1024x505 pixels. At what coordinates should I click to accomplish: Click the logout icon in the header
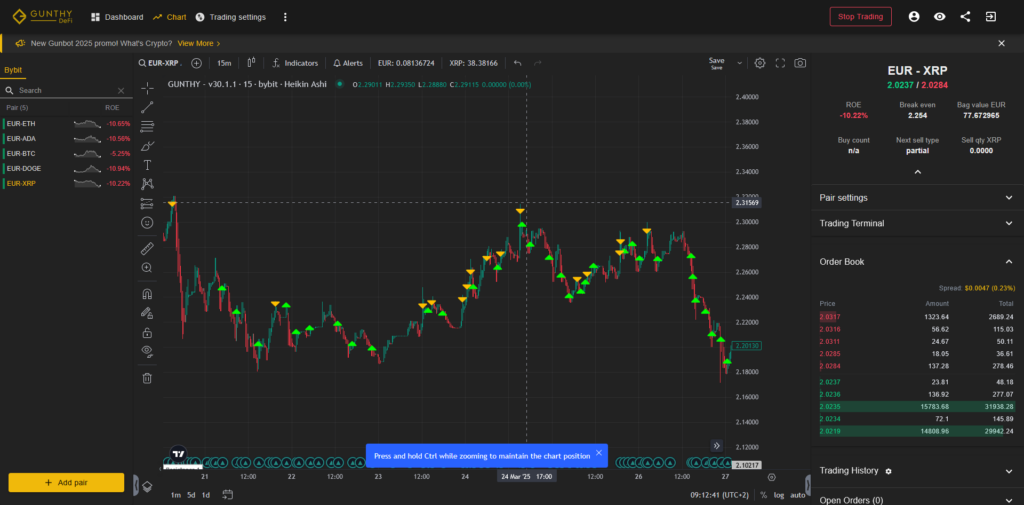991,17
